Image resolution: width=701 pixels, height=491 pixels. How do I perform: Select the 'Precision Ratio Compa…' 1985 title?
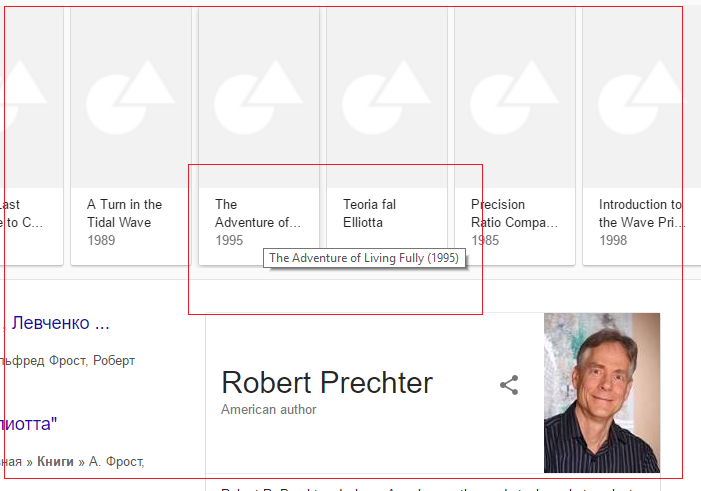[514, 213]
